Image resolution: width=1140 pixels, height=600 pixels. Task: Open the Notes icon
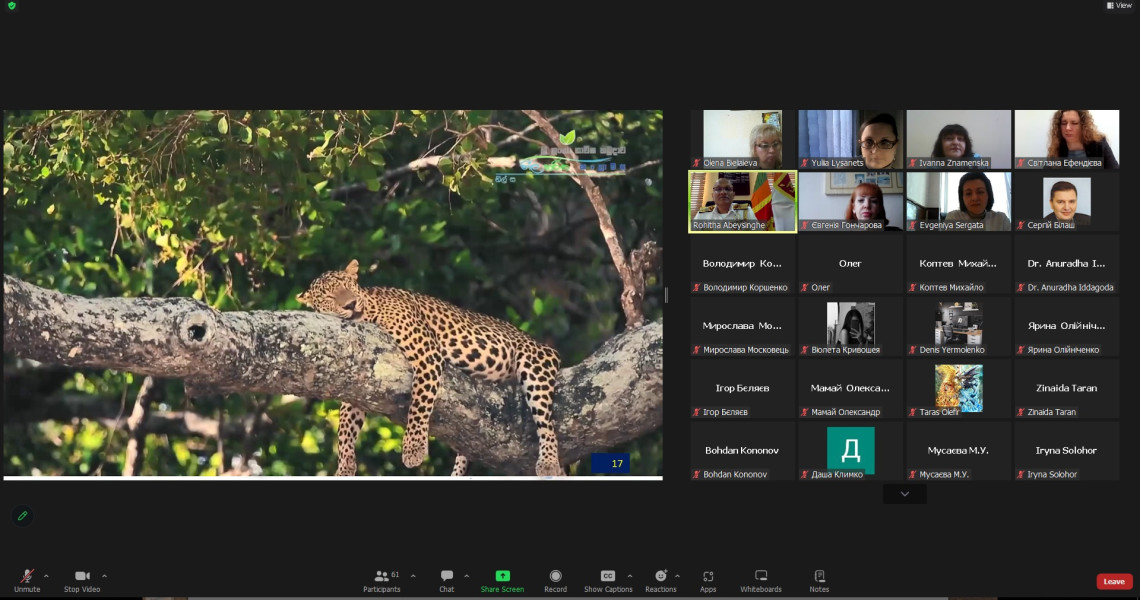(x=819, y=576)
